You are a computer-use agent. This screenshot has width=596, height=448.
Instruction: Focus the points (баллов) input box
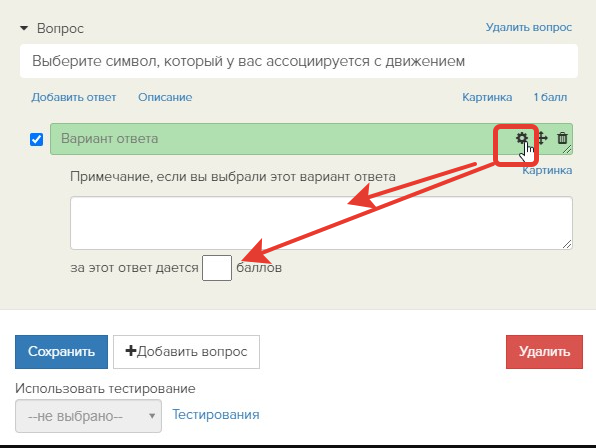[217, 268]
